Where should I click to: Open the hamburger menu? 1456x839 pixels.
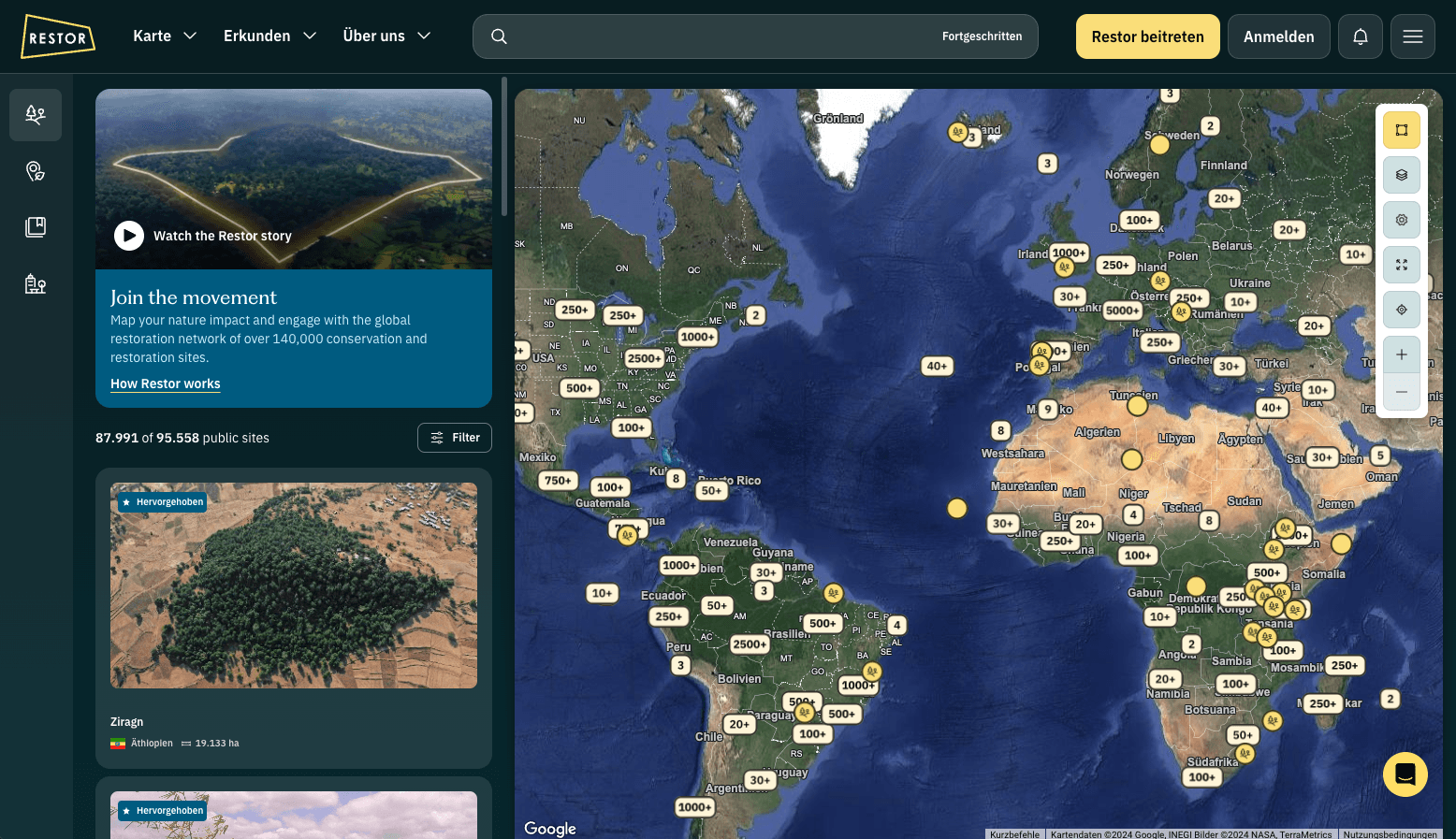click(1413, 36)
